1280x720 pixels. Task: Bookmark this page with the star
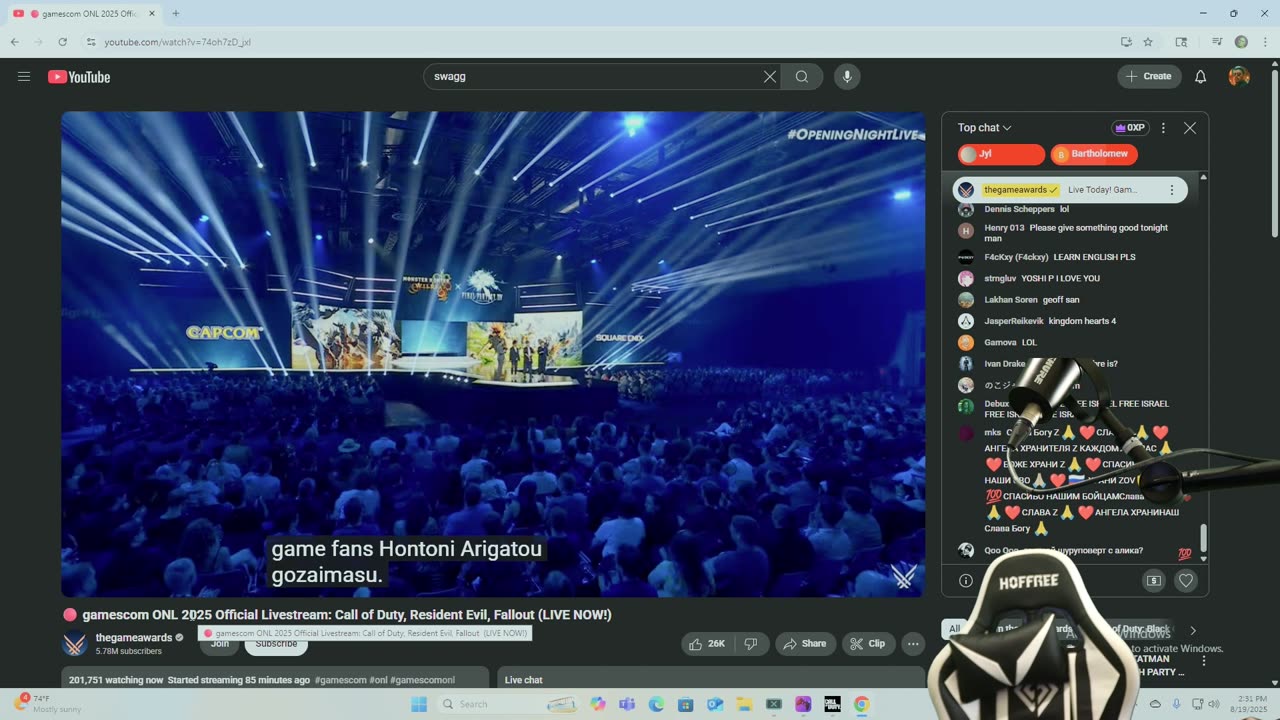[1148, 42]
